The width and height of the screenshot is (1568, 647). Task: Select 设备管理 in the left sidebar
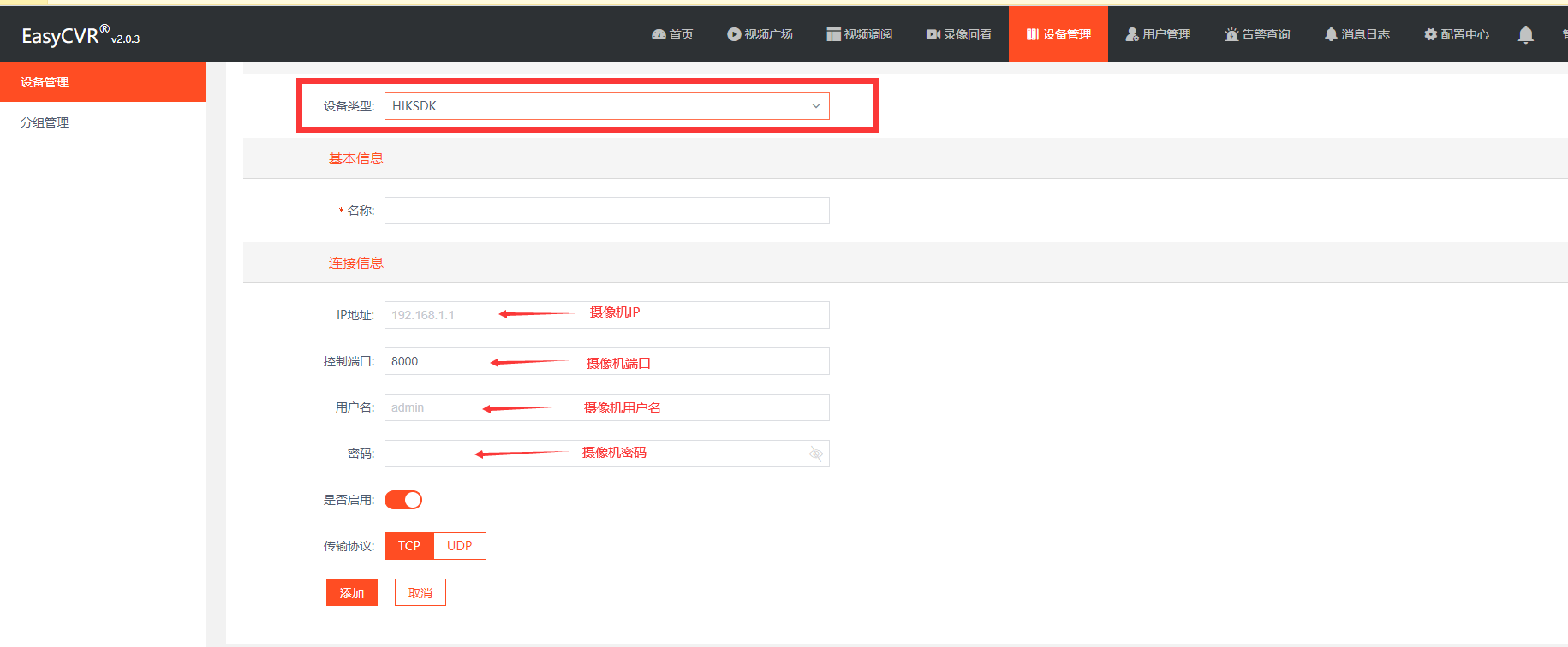(103, 82)
